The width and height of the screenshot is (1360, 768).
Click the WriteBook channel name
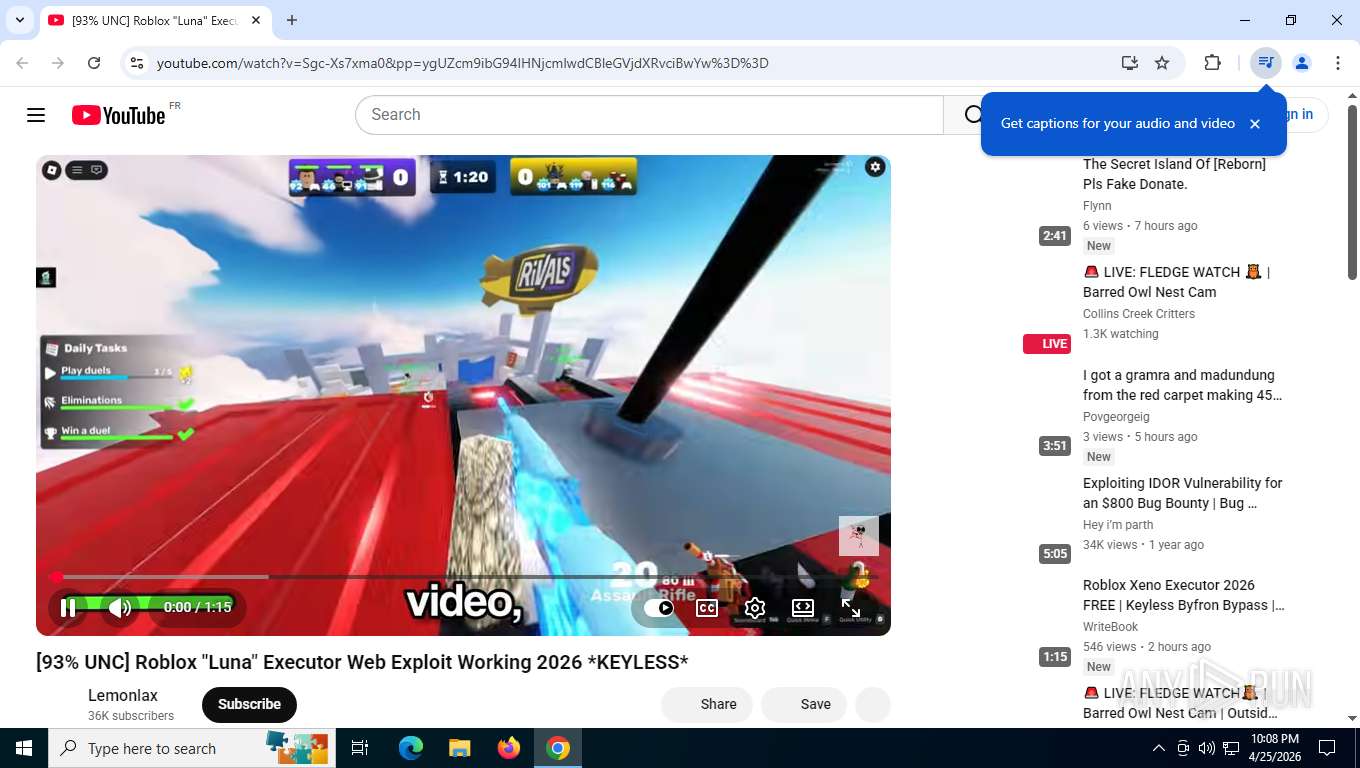pos(1110,627)
